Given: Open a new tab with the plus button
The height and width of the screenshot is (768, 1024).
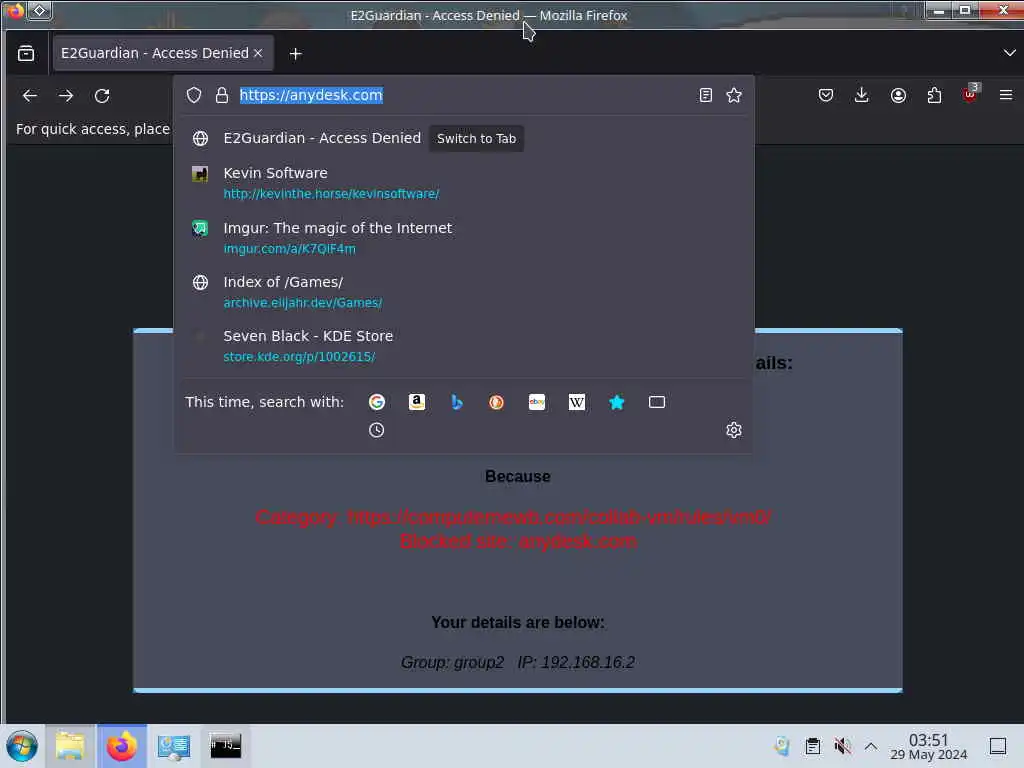Looking at the screenshot, I should click(295, 54).
